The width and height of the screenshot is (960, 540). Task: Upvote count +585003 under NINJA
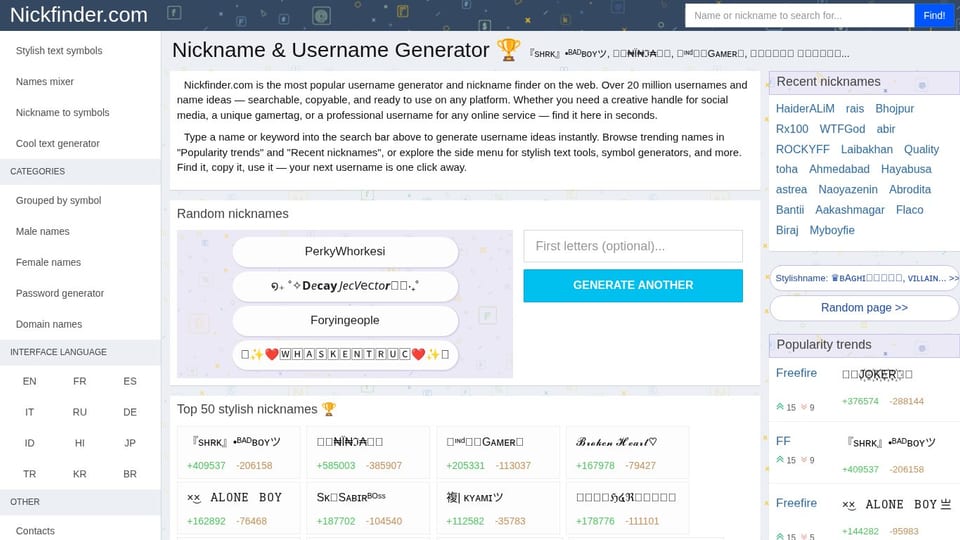(336, 465)
